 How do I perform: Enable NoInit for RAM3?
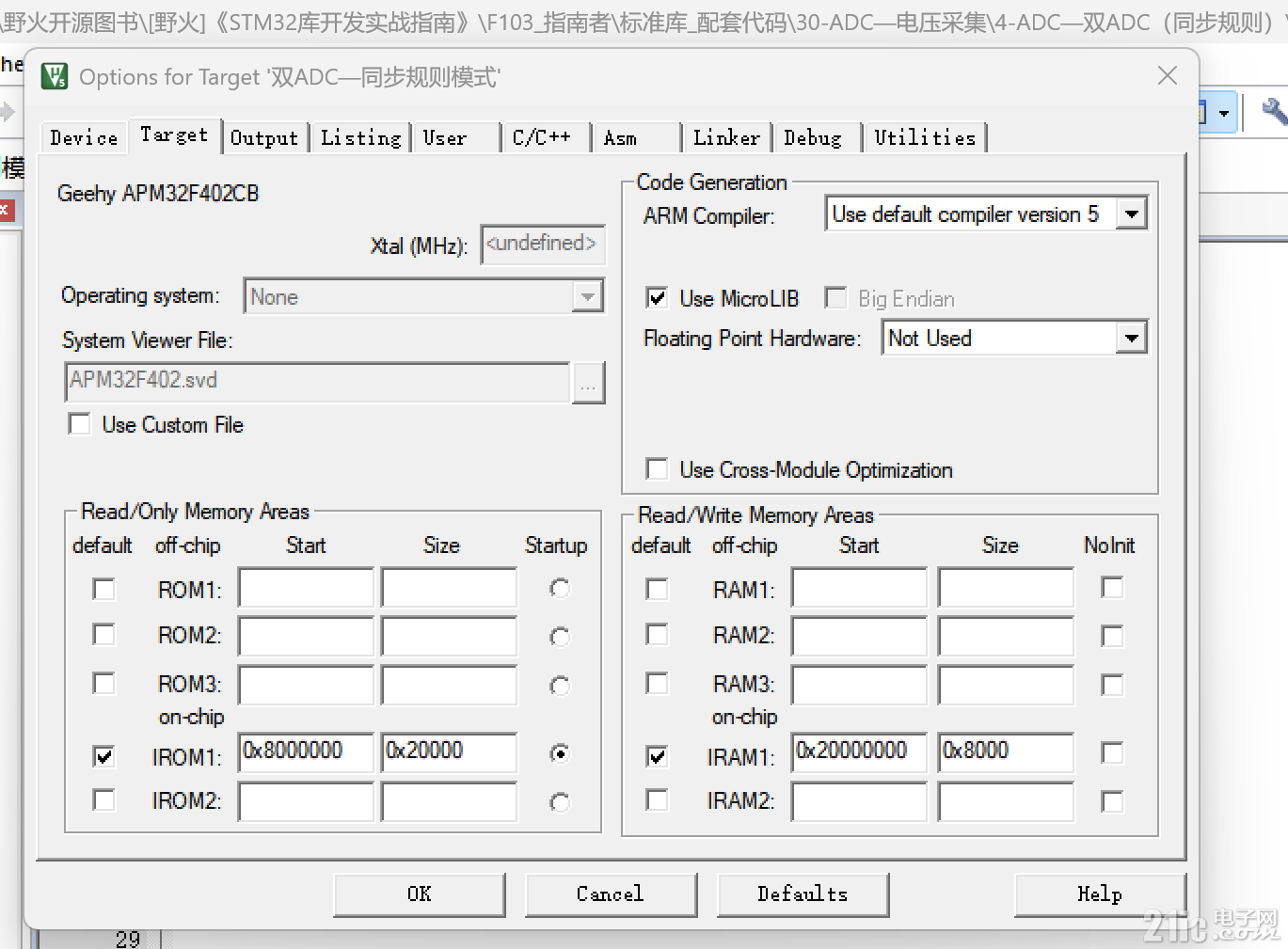tap(1112, 685)
